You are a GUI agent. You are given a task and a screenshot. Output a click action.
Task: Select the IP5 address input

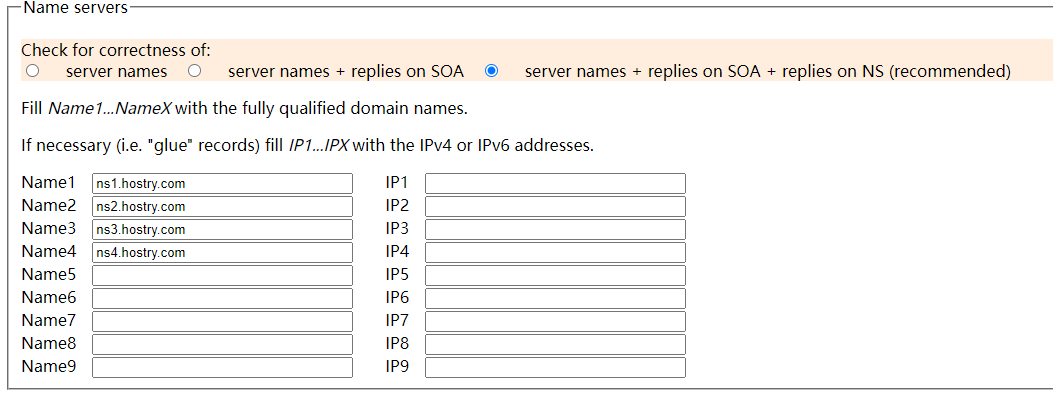click(555, 276)
